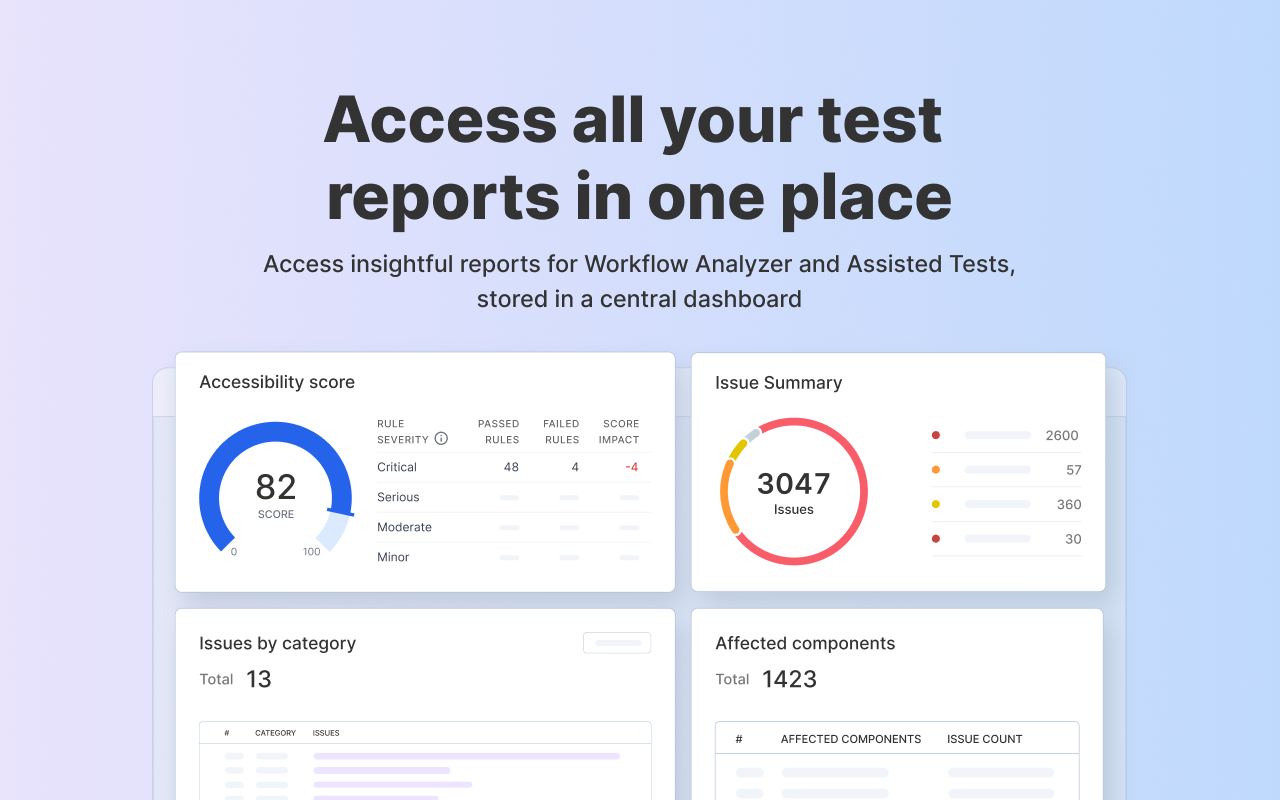1280x800 pixels.
Task: Select the Critical severity row
Action: pyautogui.click(x=514, y=467)
